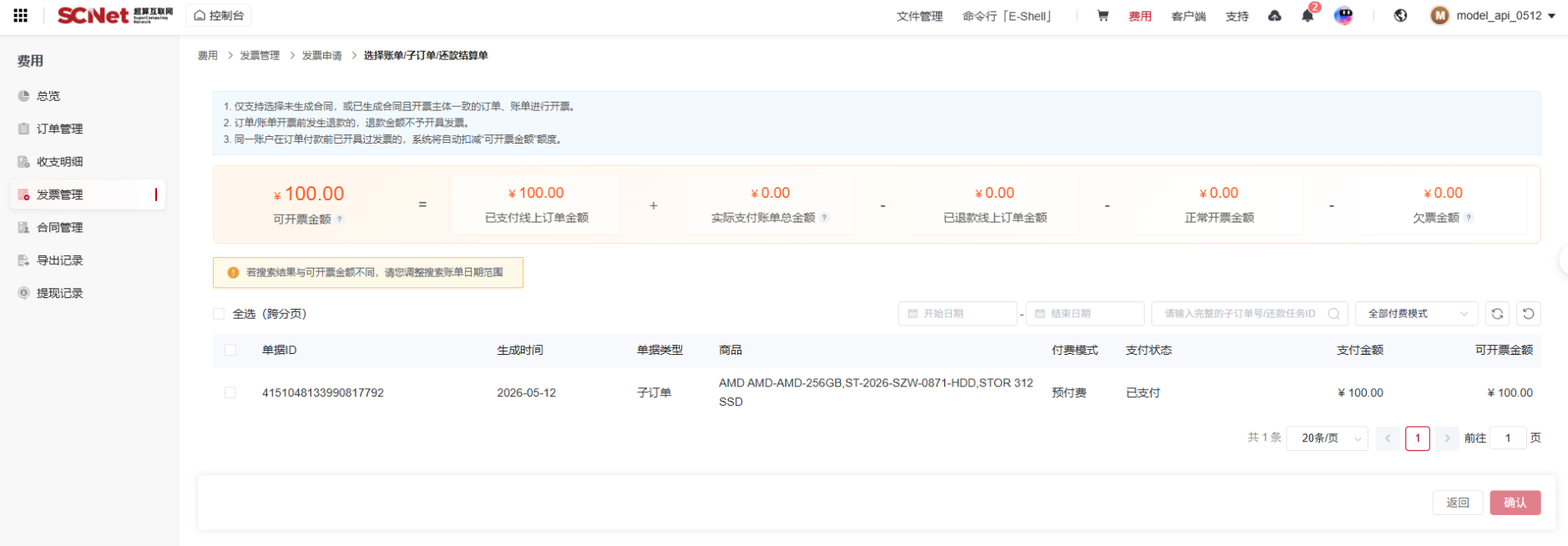Click the date 2026-05-12 cell
Screen dimensions: 1568x546
click(526, 392)
